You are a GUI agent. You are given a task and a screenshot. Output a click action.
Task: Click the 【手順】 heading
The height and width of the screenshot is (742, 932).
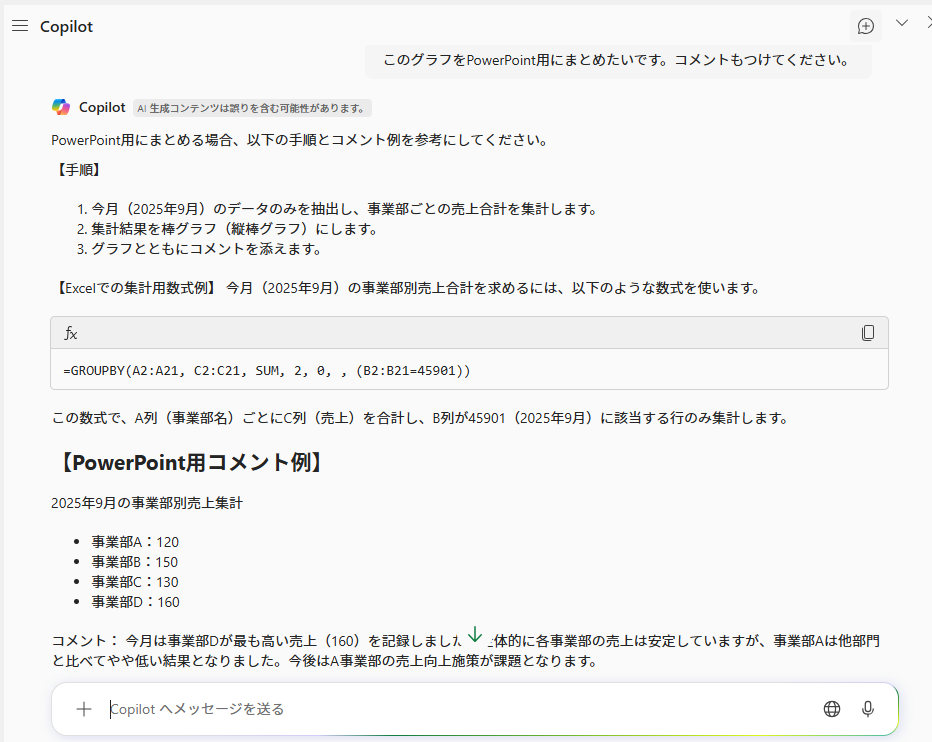click(x=78, y=170)
